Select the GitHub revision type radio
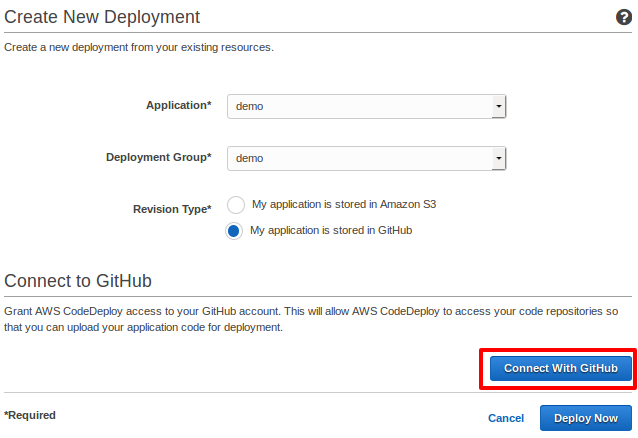The image size is (638, 438). pyautogui.click(x=234, y=231)
